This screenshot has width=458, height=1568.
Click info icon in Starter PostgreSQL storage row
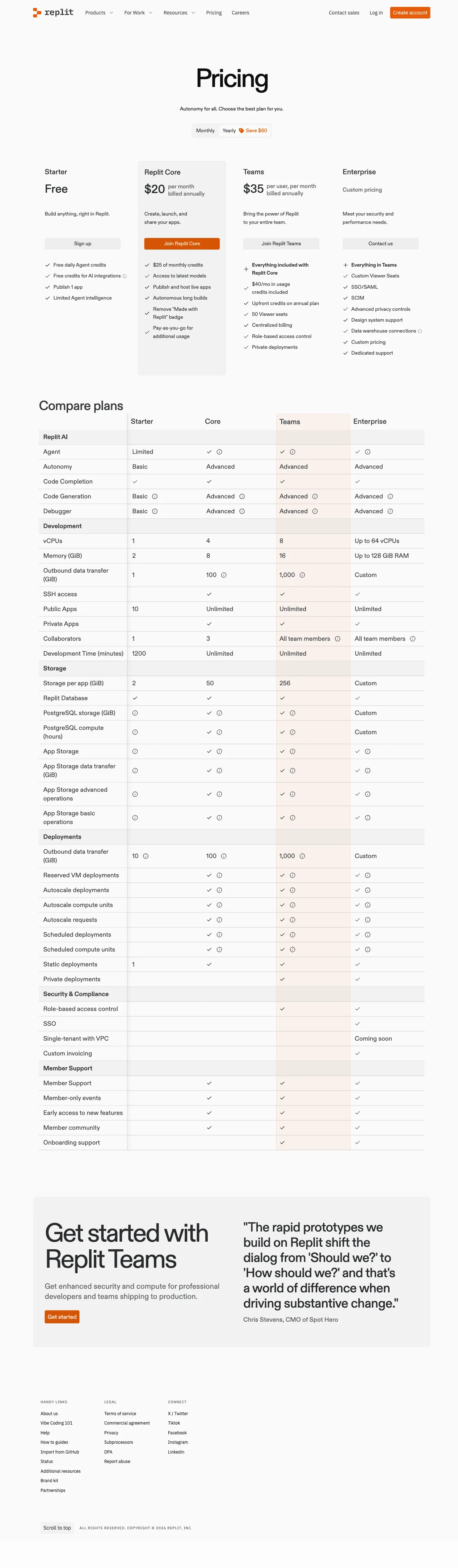pos(135,714)
